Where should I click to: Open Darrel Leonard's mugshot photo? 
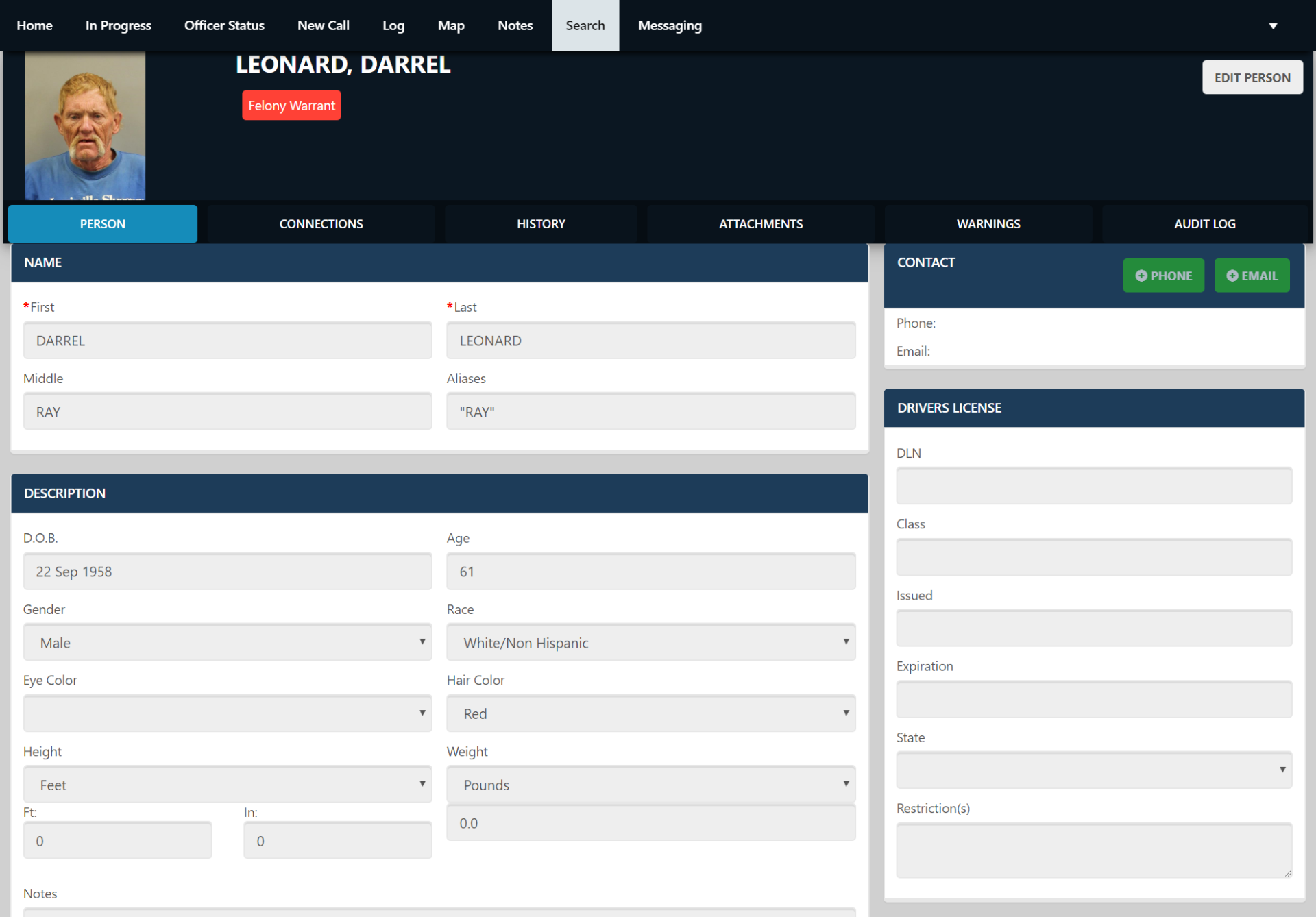pyautogui.click(x=85, y=126)
